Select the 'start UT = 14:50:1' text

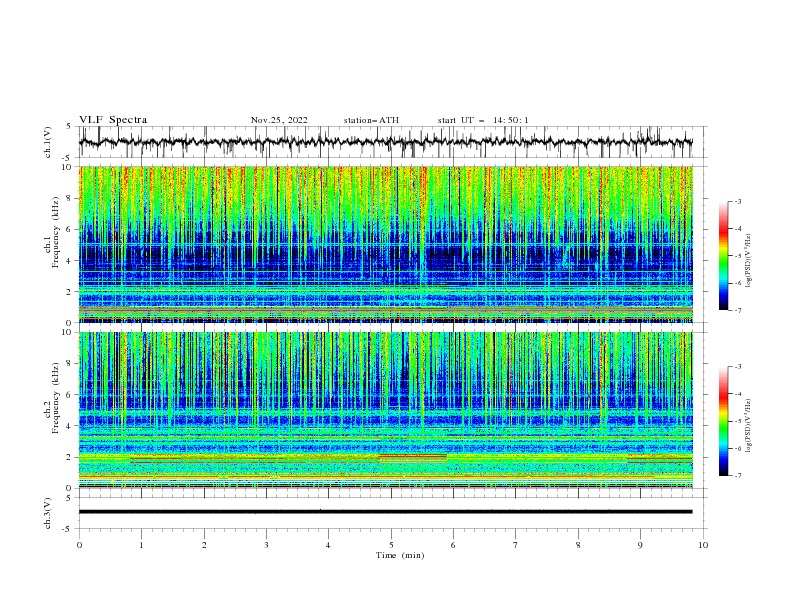click(483, 120)
